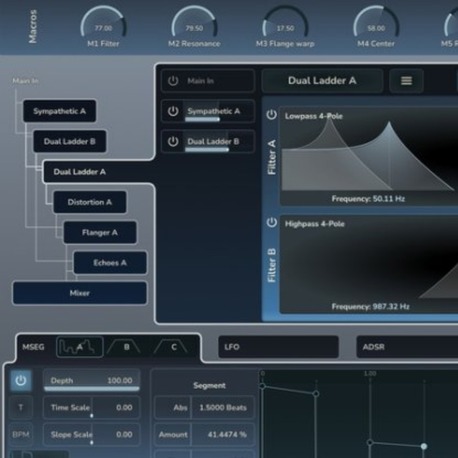This screenshot has height=458, width=458.
Task: Open the LFO panel
Action: coord(278,347)
